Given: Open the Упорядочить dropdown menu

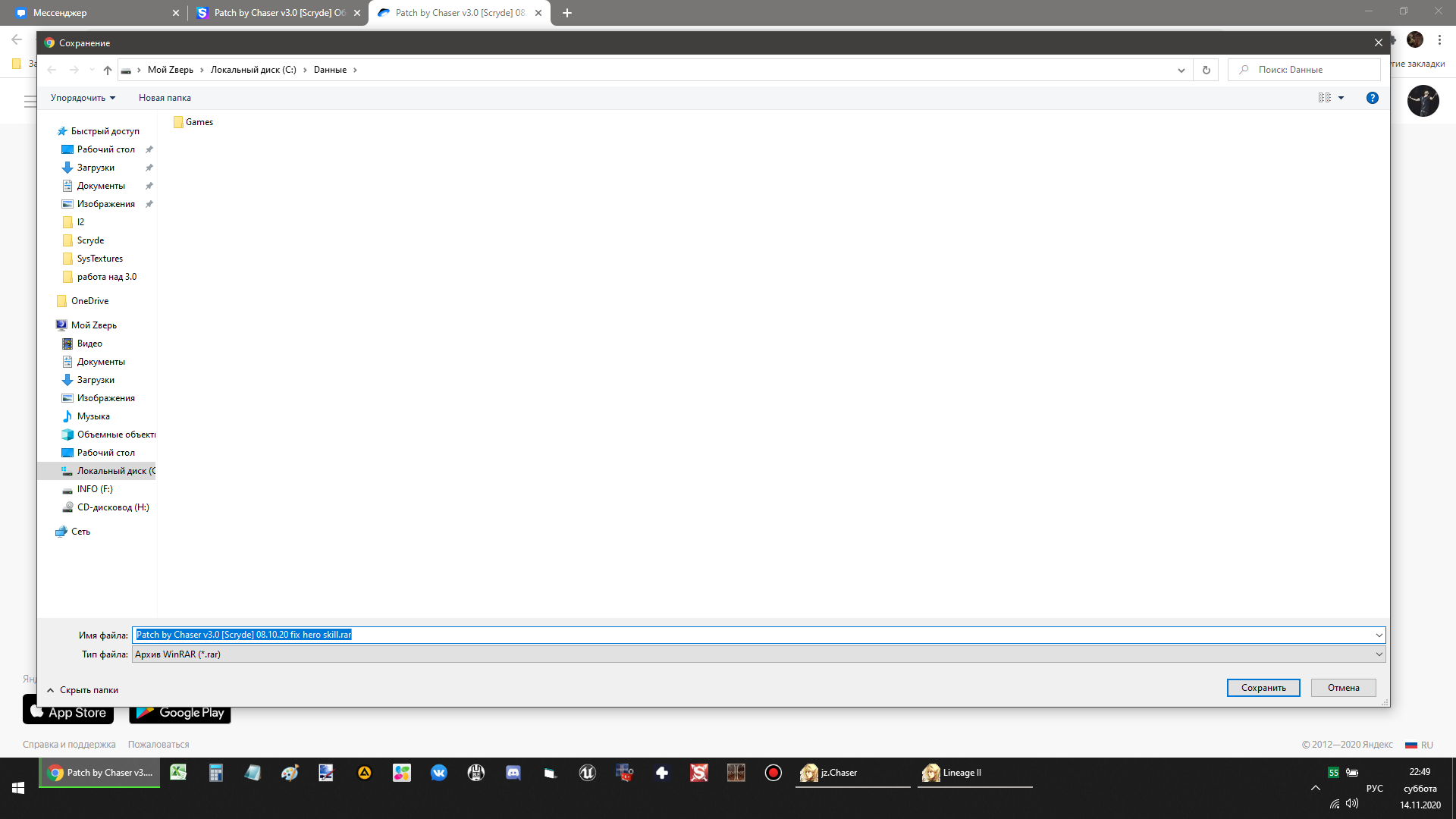Looking at the screenshot, I should coord(83,98).
